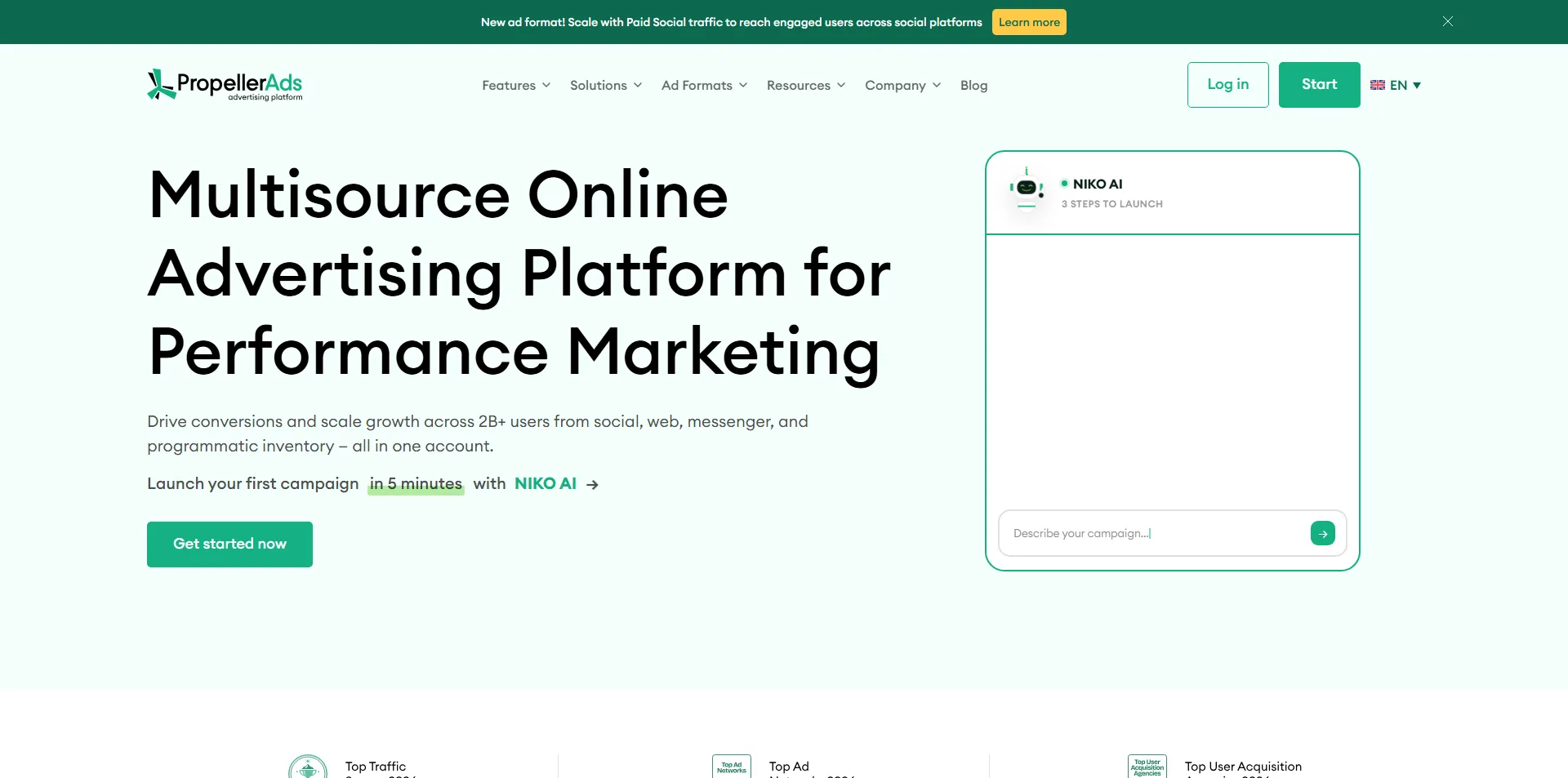The width and height of the screenshot is (1568, 778).
Task: Expand the Solutions dropdown menu
Action: pos(606,85)
